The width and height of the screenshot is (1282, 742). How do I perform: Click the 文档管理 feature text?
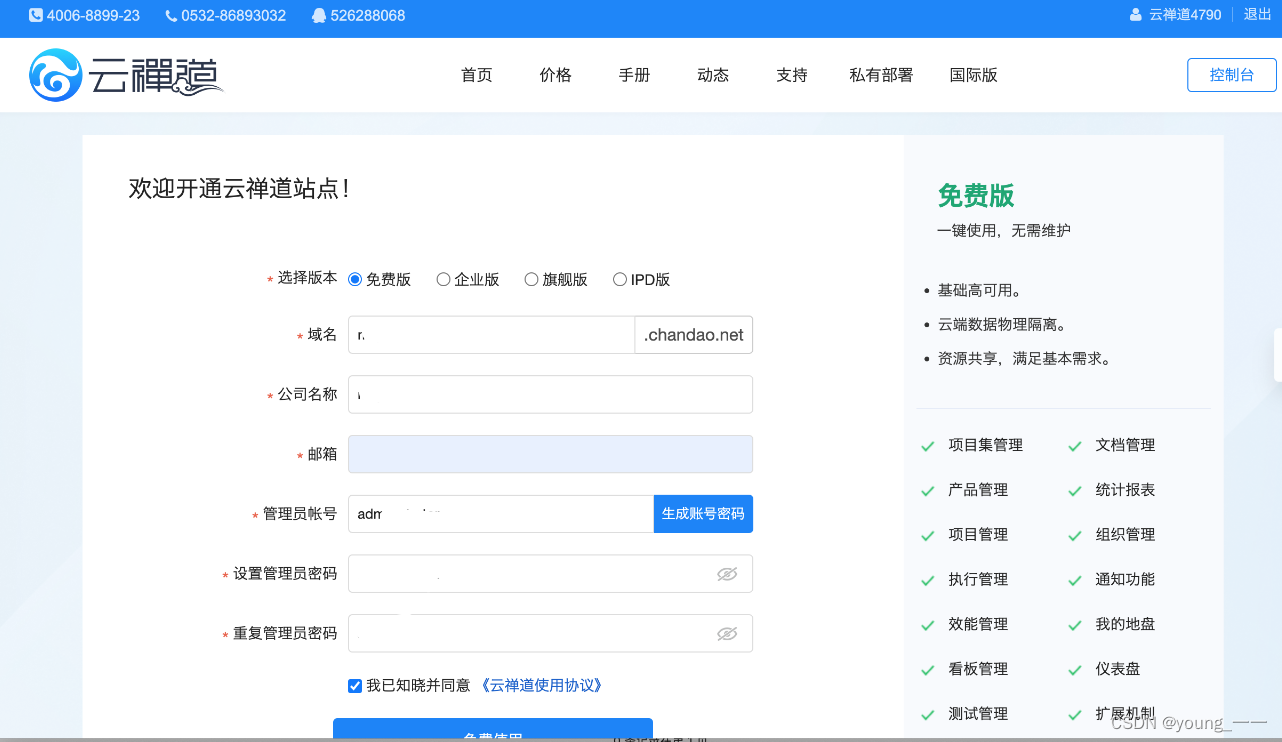1125,445
